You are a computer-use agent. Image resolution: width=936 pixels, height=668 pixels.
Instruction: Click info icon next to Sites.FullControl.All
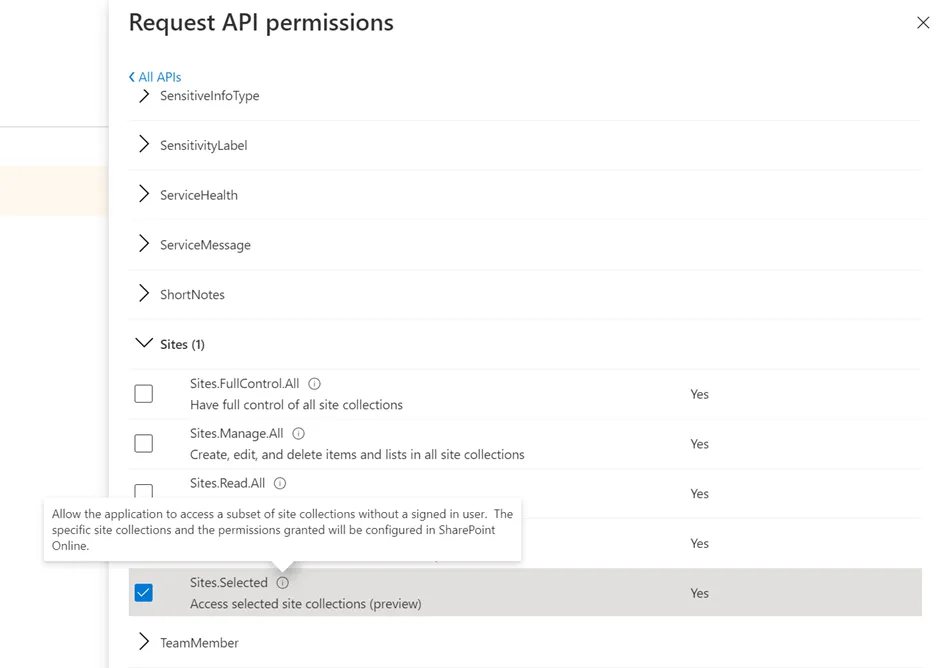314,384
